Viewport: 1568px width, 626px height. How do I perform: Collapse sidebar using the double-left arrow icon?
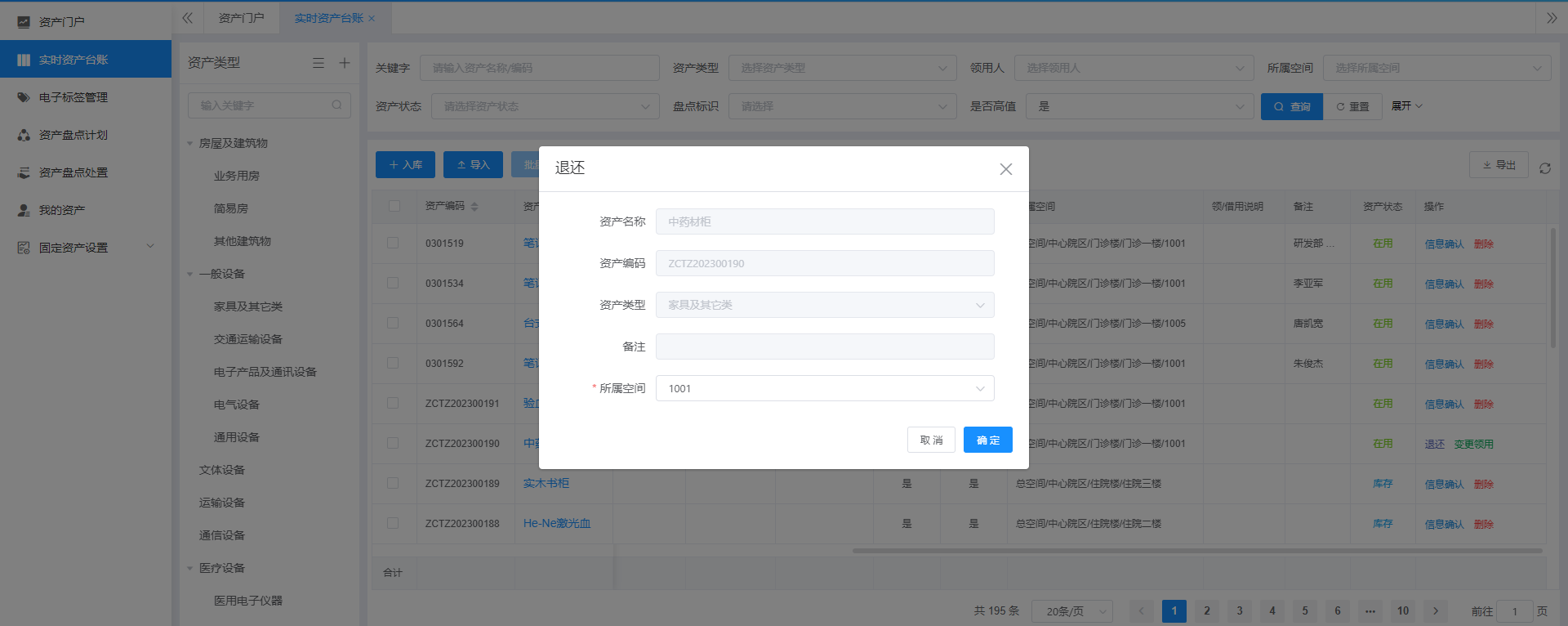(x=187, y=18)
